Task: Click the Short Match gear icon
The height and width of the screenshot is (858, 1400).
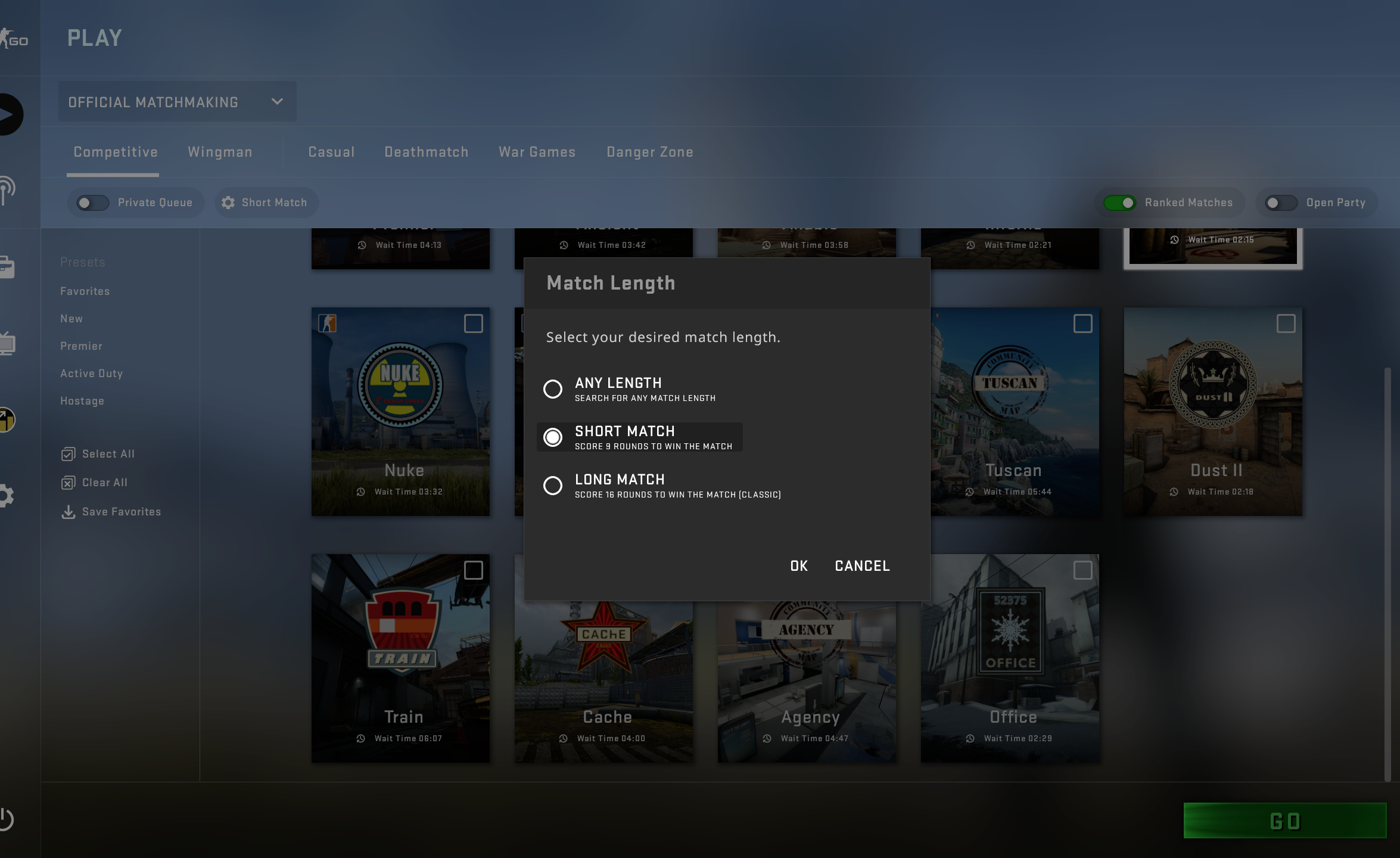Action: click(228, 203)
